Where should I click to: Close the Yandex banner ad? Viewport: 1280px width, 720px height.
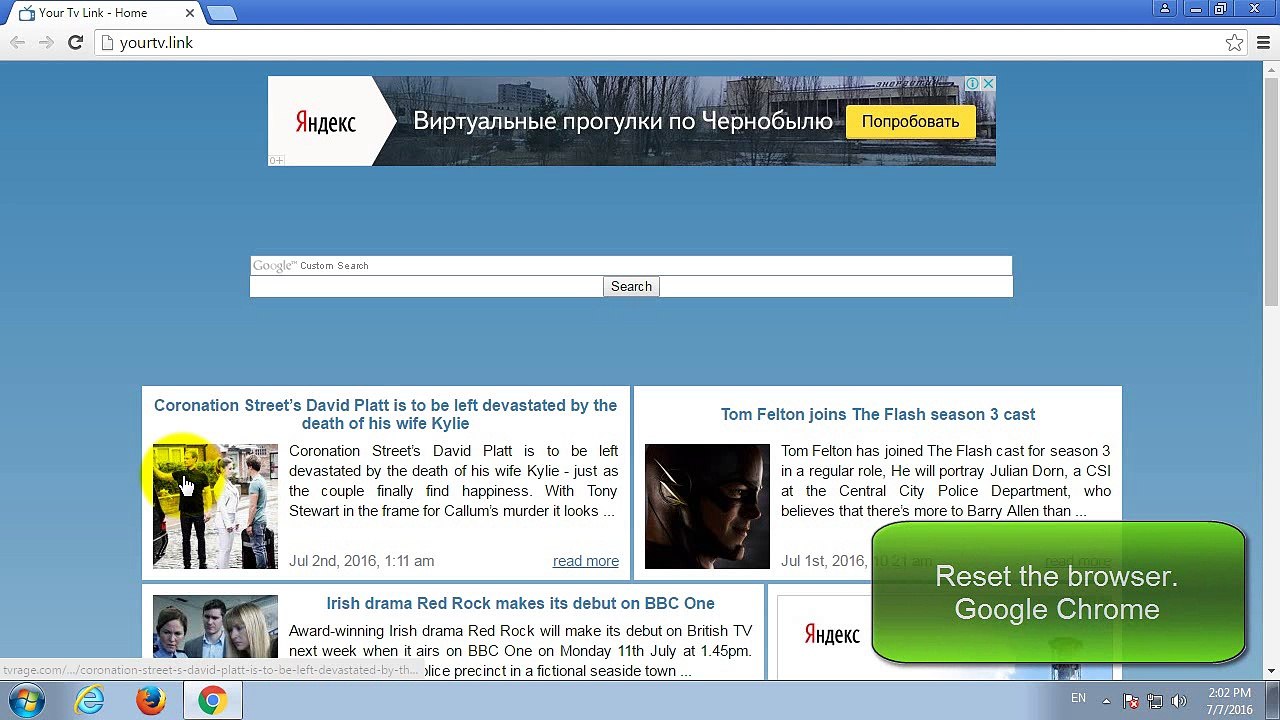tap(988, 84)
